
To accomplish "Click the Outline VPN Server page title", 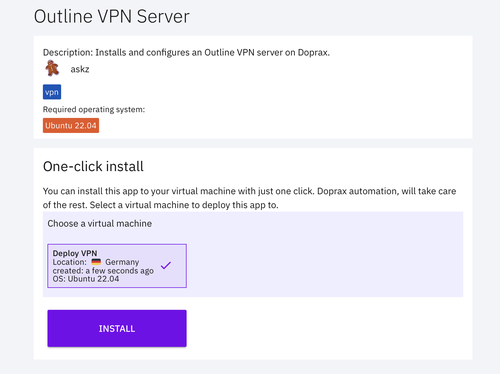I will pyautogui.click(x=112, y=16).
